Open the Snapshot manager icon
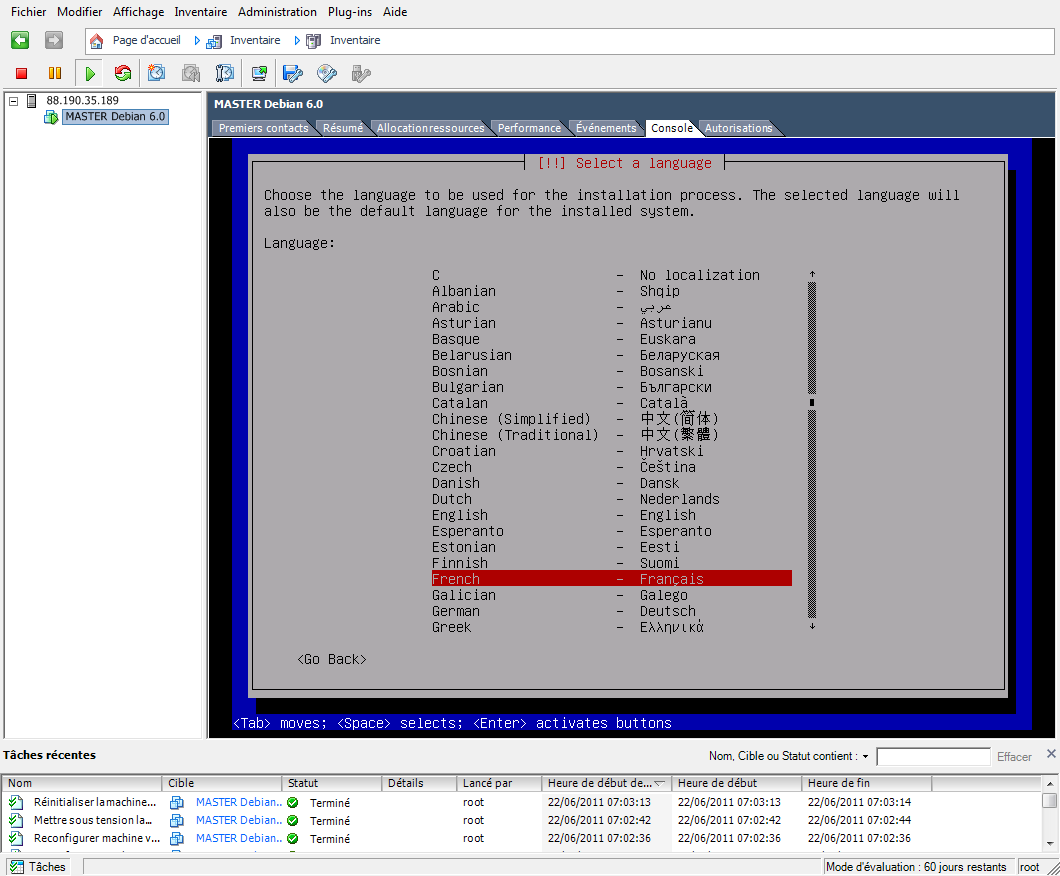Viewport: 1060px width, 876px height. click(x=224, y=73)
